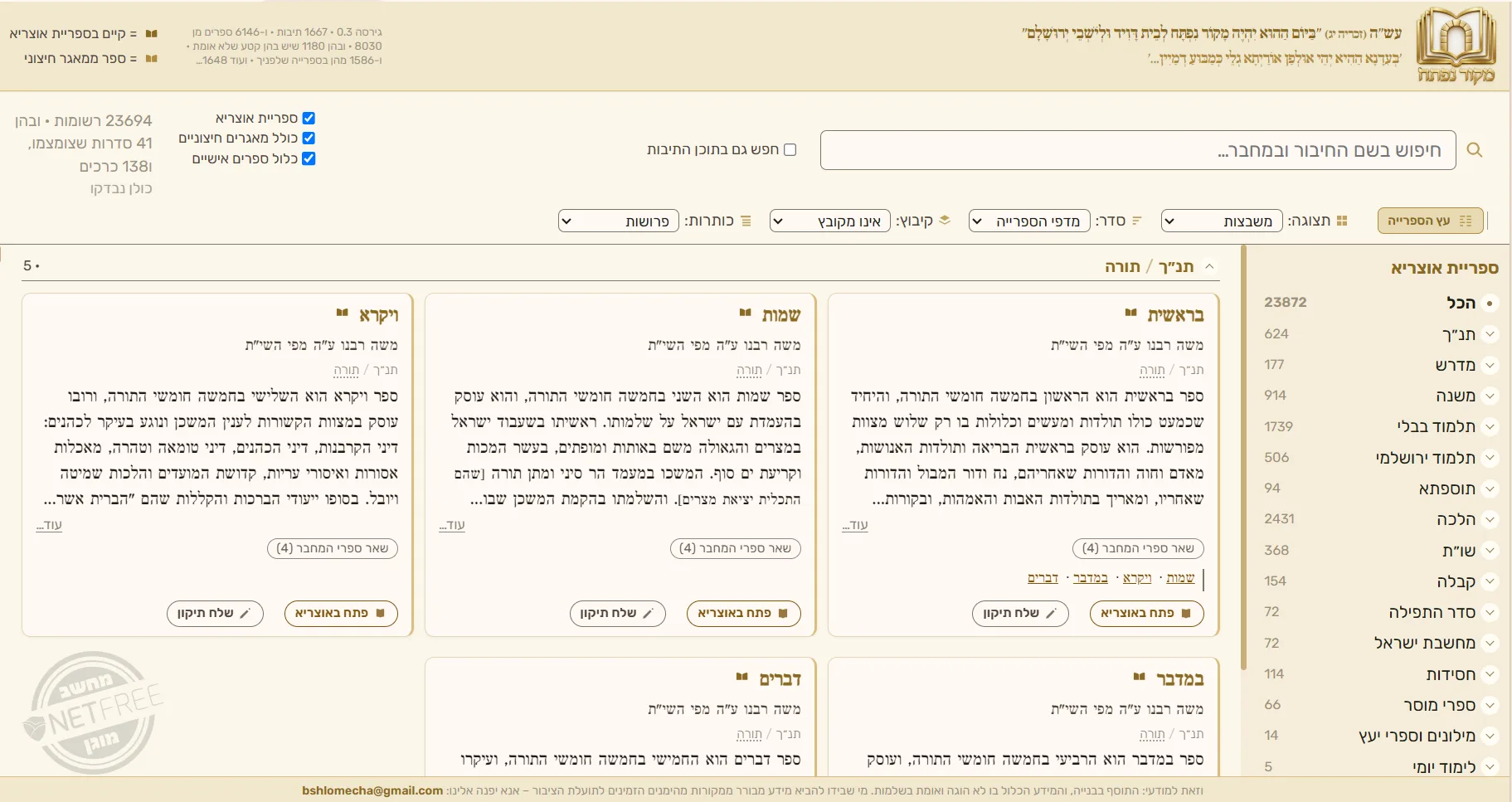Select חסידות category in the sidebar
Viewport: 1512px width, 802px height.
pyautogui.click(x=1451, y=674)
